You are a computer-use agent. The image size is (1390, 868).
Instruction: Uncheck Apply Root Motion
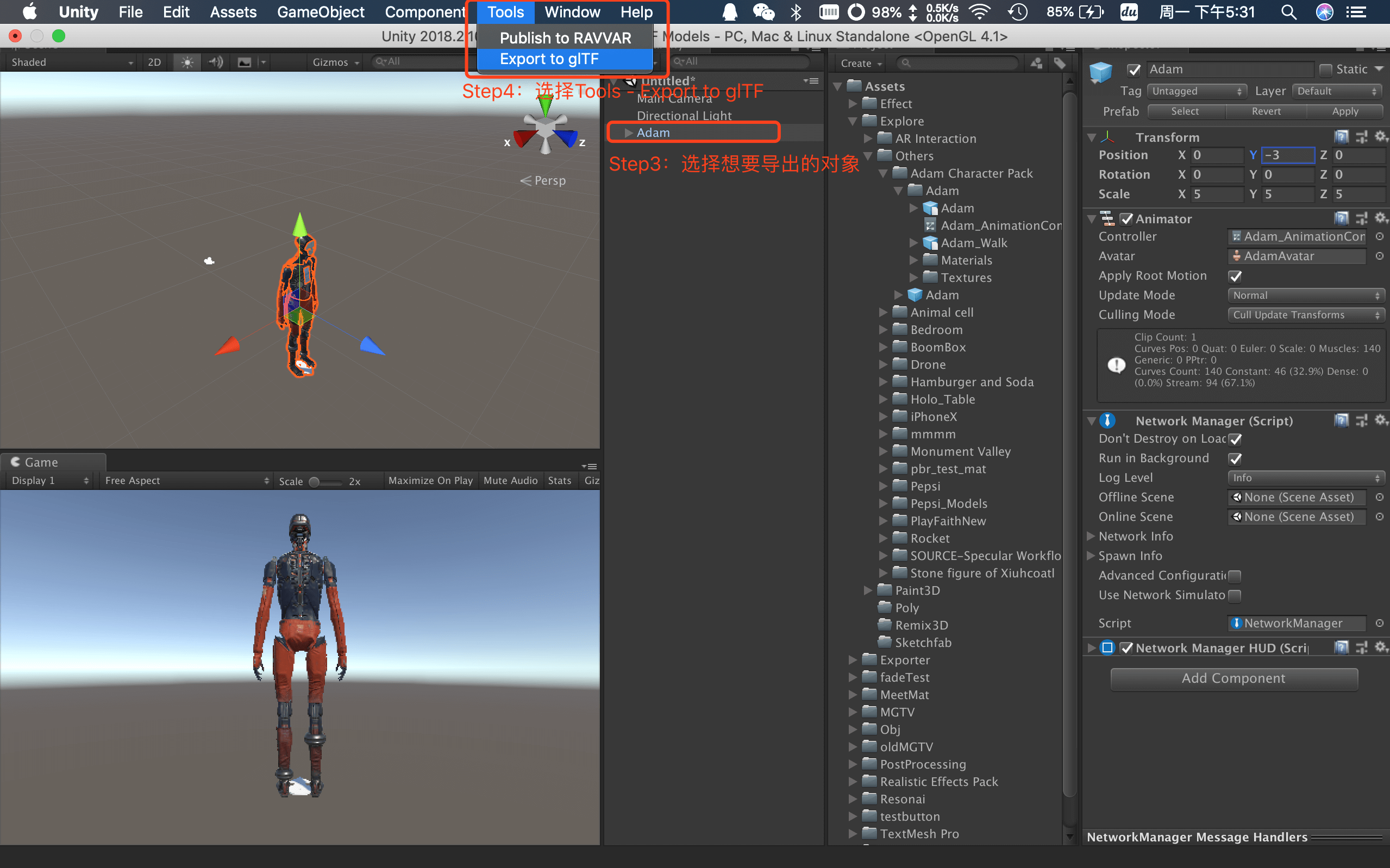(1235, 276)
